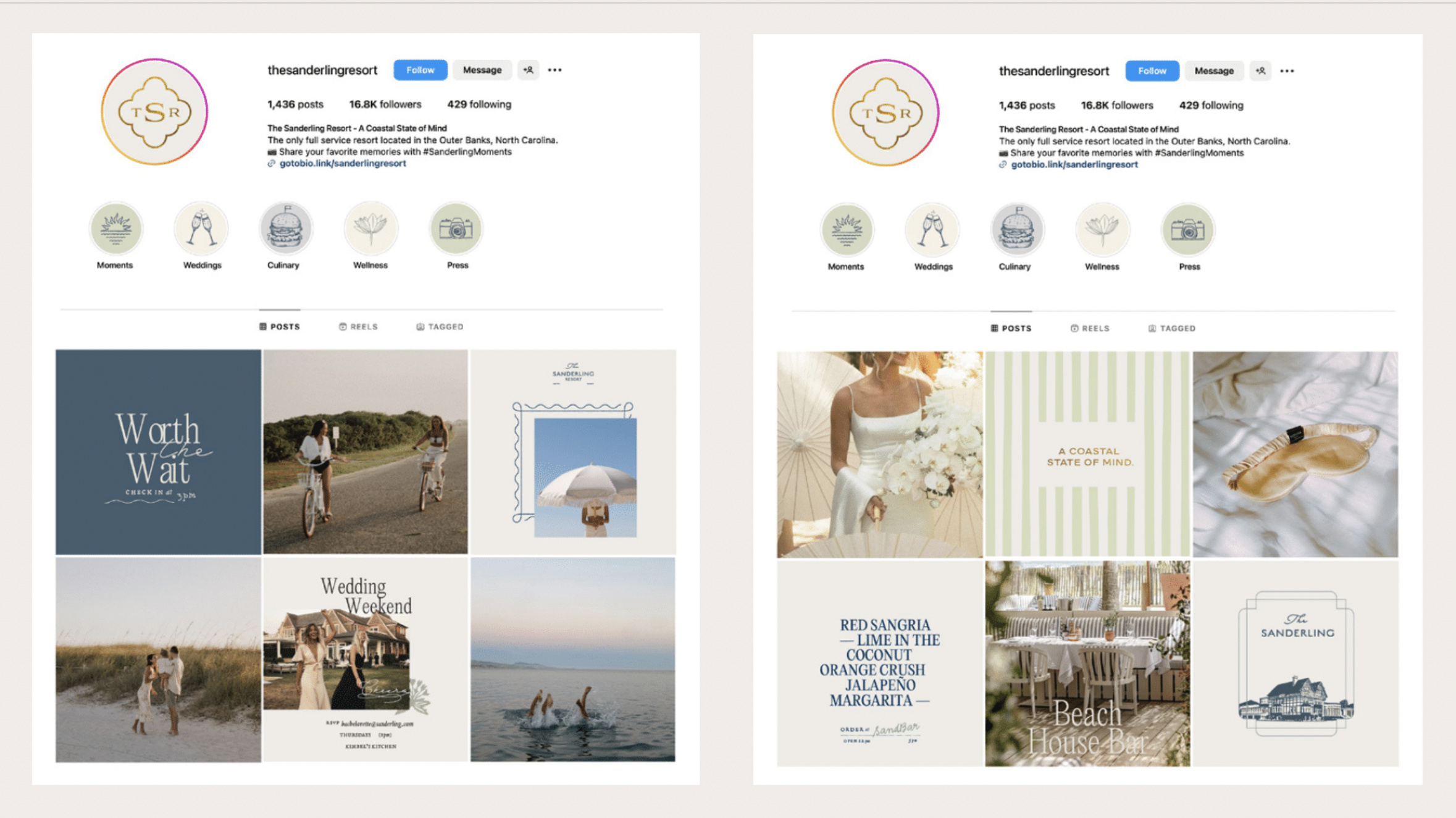Open the family on sand dunes post
This screenshot has width=1456, height=818.
point(159,660)
